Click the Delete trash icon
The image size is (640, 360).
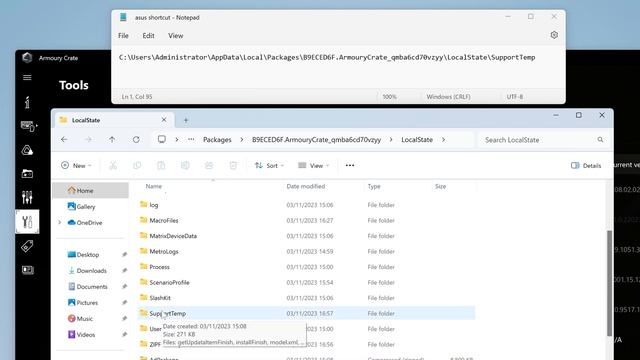tap(233, 165)
